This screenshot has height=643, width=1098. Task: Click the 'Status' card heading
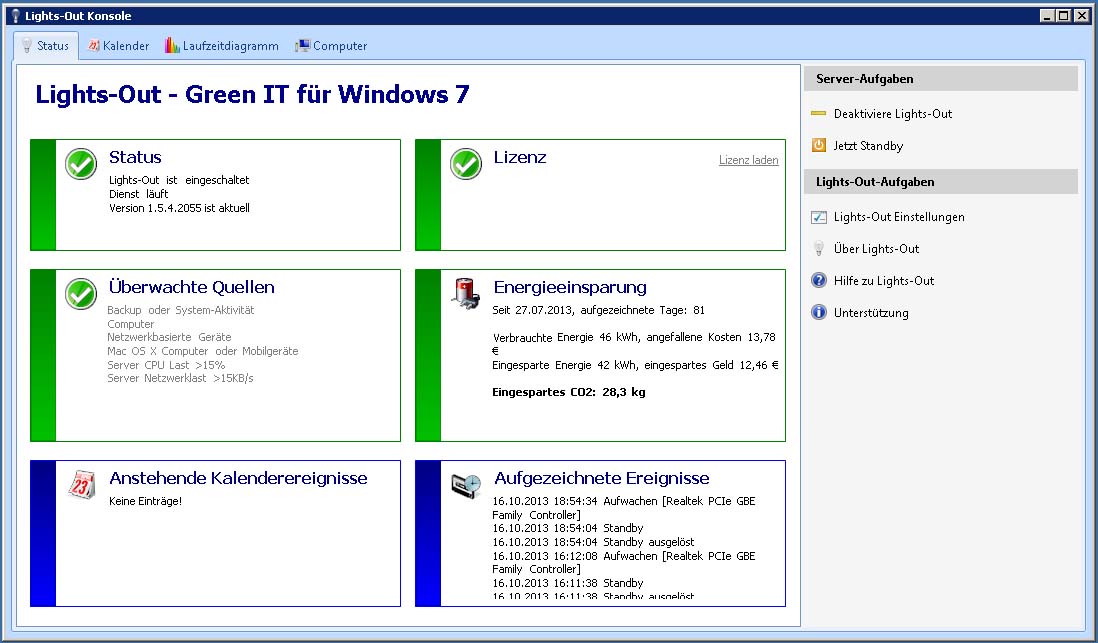(x=135, y=158)
